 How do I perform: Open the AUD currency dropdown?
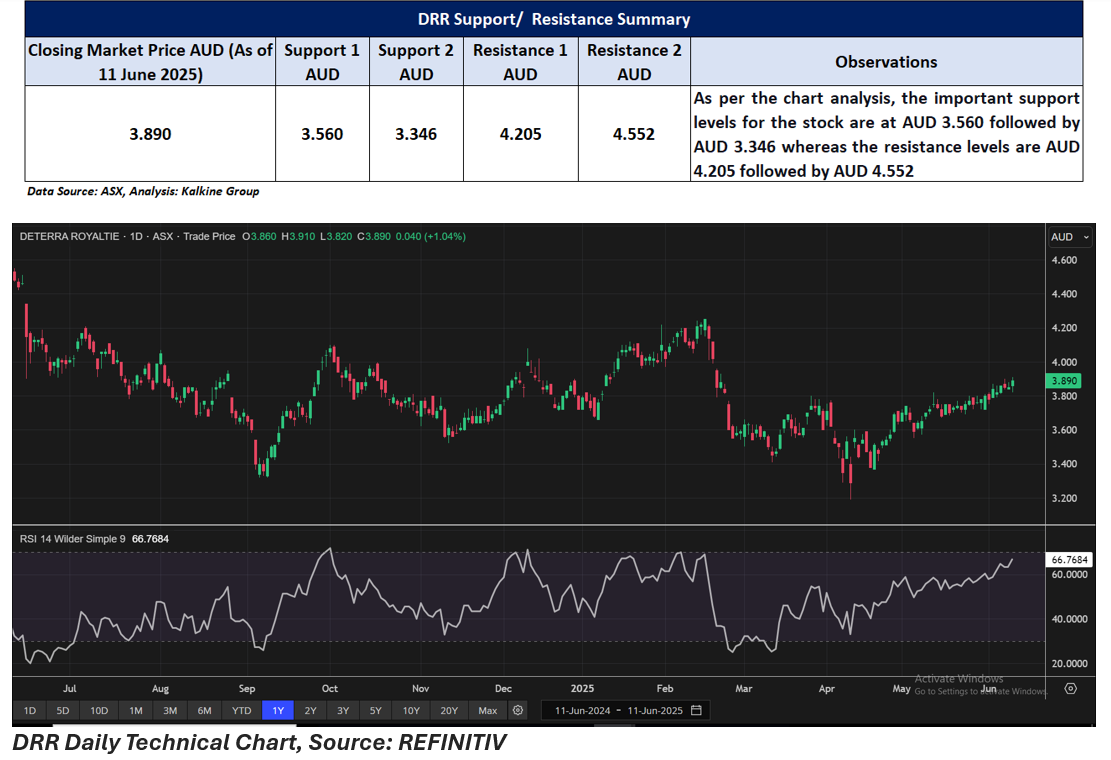(x=1070, y=237)
